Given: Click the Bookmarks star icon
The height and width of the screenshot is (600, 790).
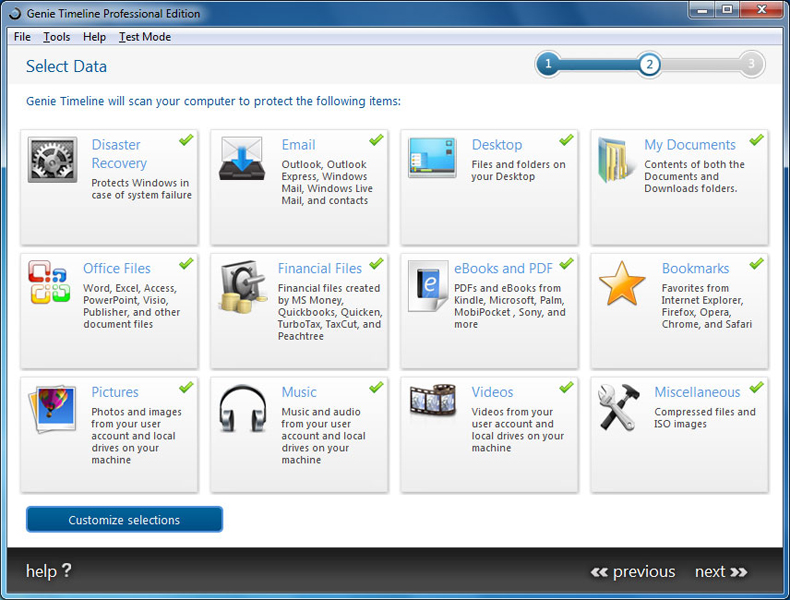Looking at the screenshot, I should pos(622,284).
